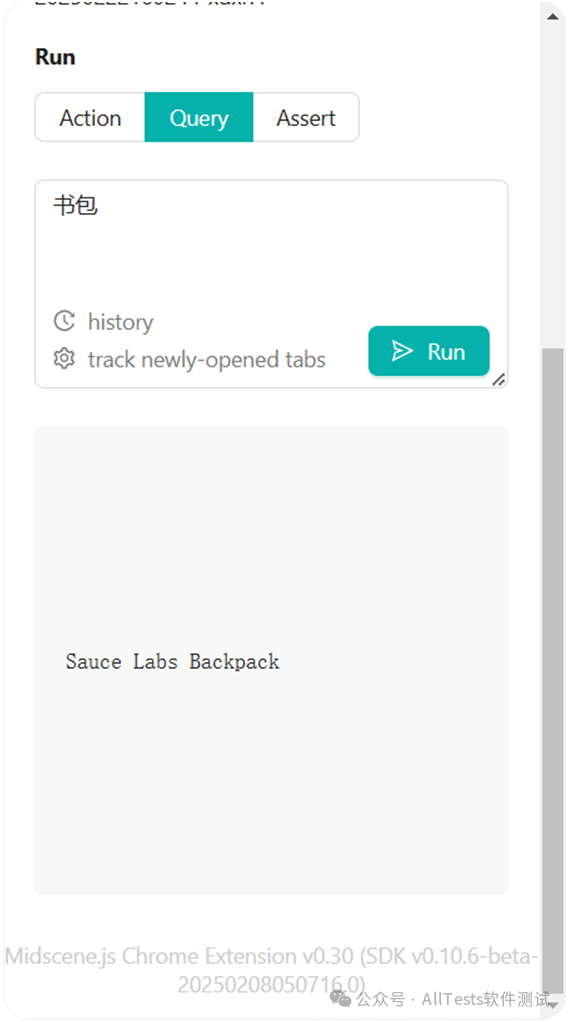The image size is (568, 1022).
Task: Click the Midscene.js Chrome Extension version text
Action: click(271, 969)
